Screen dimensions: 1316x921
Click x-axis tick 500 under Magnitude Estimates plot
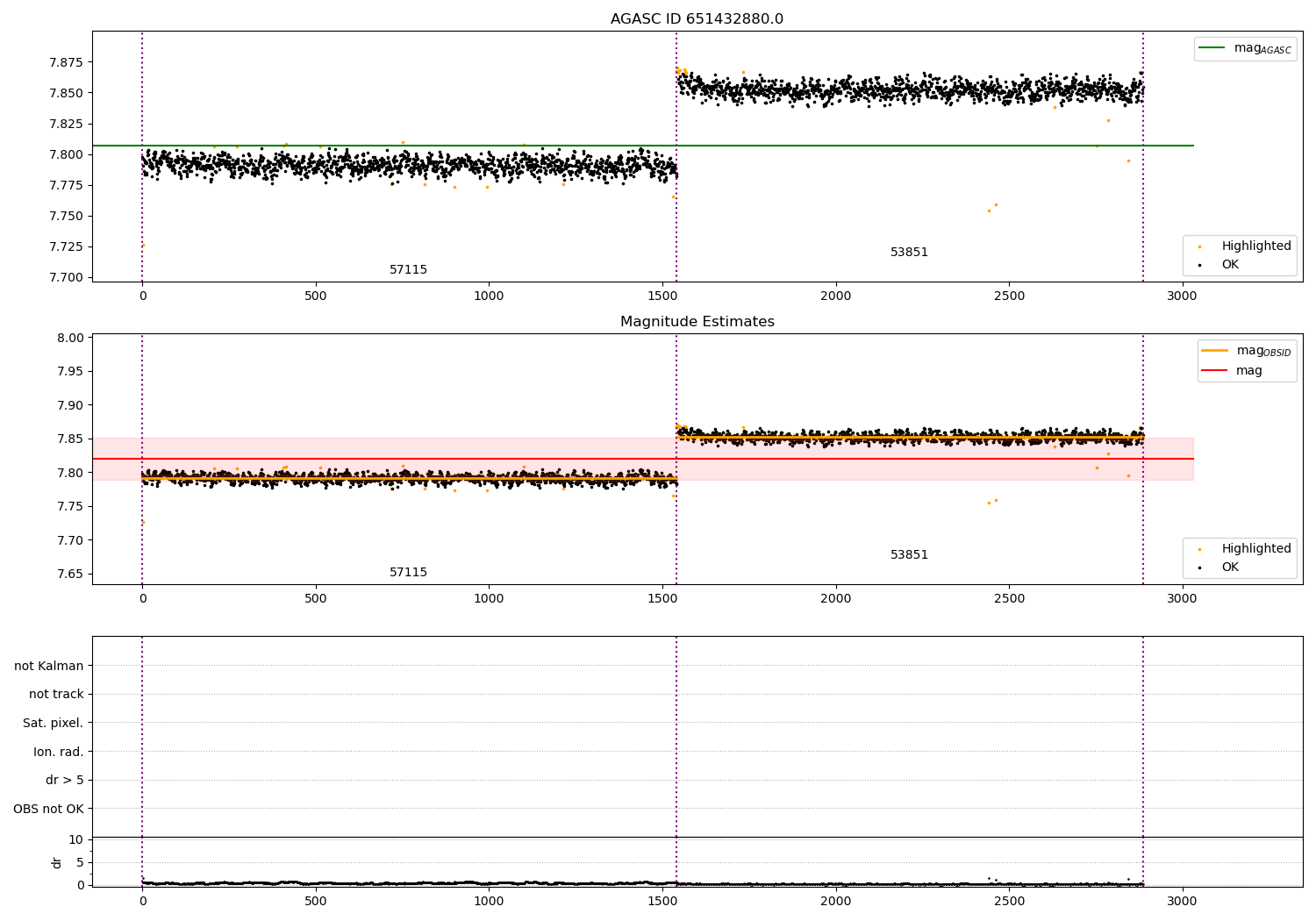pyautogui.click(x=316, y=598)
